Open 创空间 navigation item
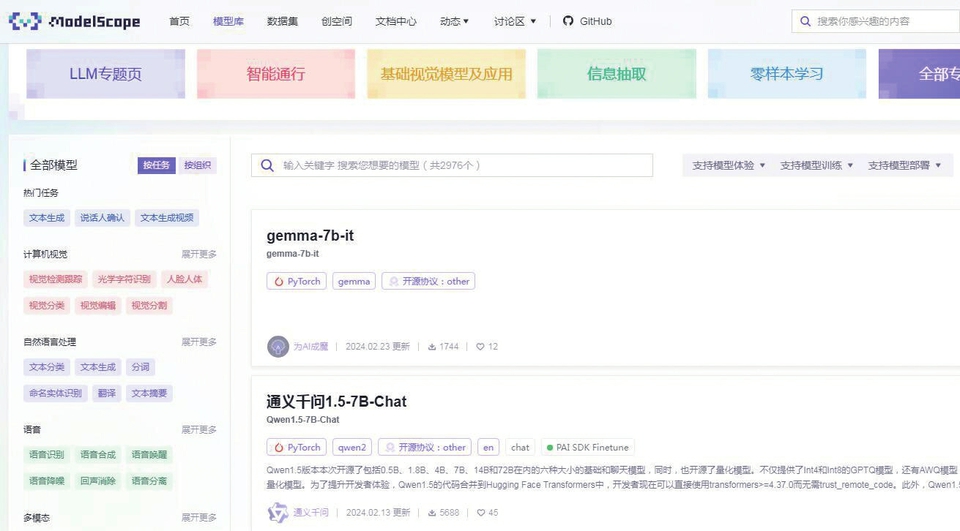 [x=337, y=21]
